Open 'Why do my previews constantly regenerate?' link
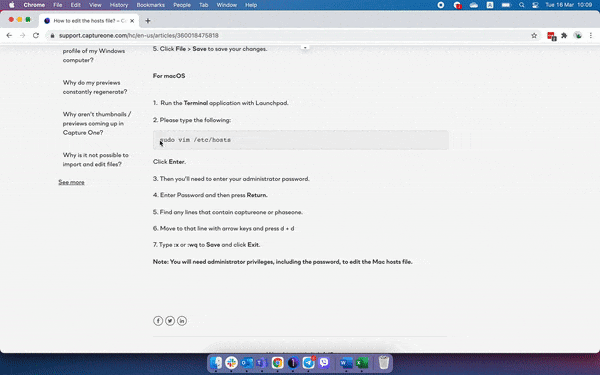This screenshot has height=375, width=600. click(x=95, y=87)
